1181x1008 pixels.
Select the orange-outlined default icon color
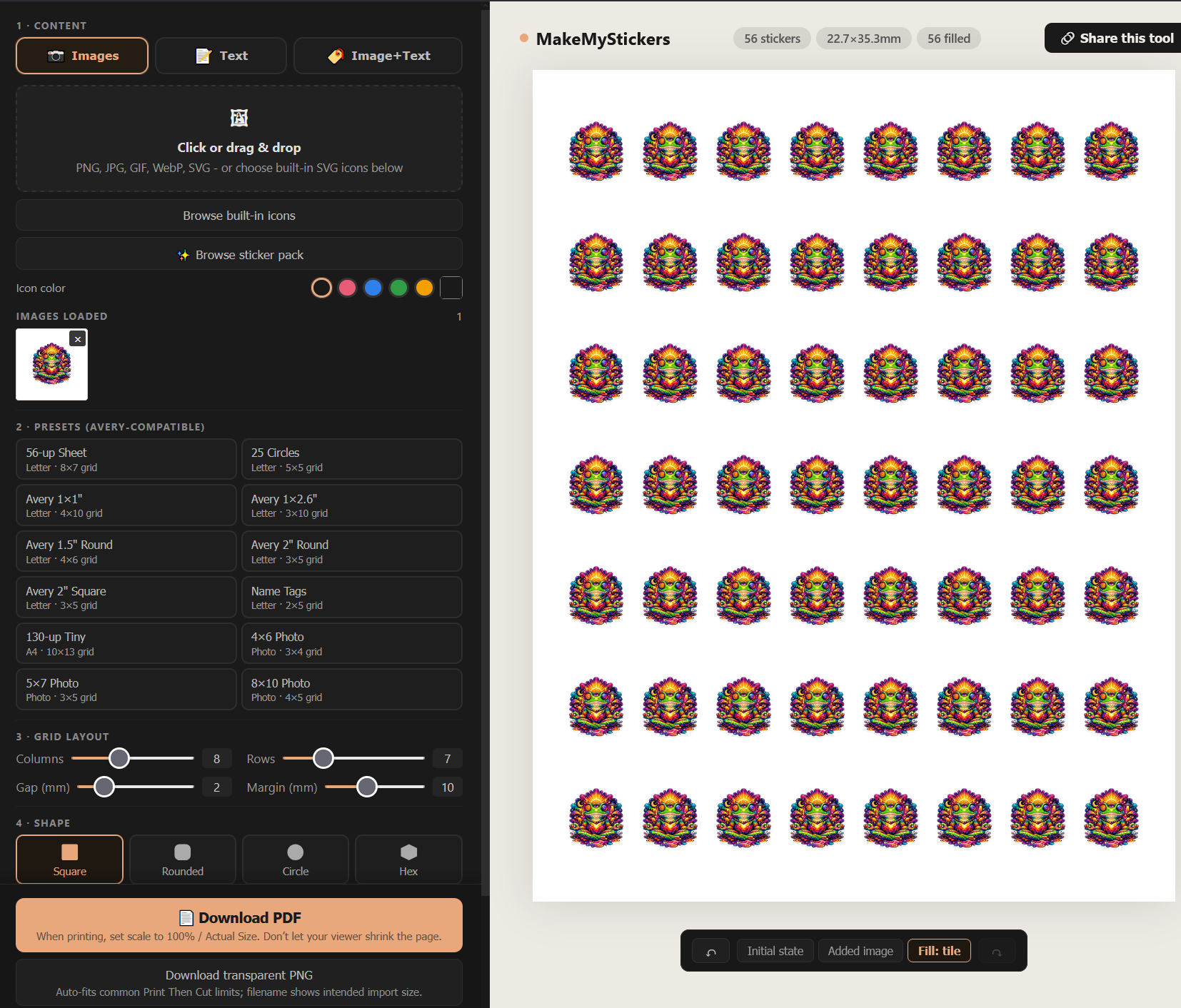click(321, 288)
